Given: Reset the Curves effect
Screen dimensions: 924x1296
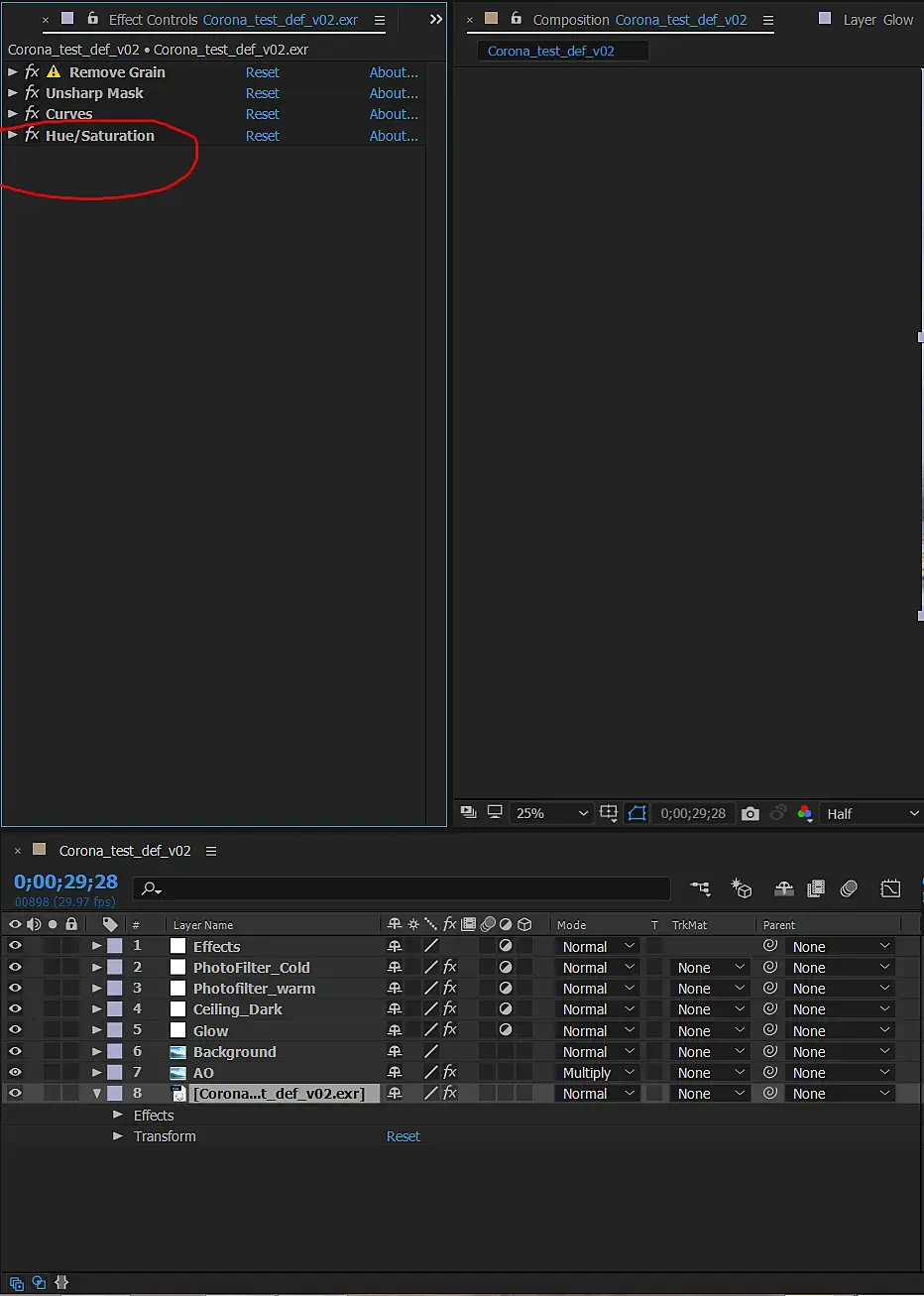Looking at the screenshot, I should [x=263, y=114].
